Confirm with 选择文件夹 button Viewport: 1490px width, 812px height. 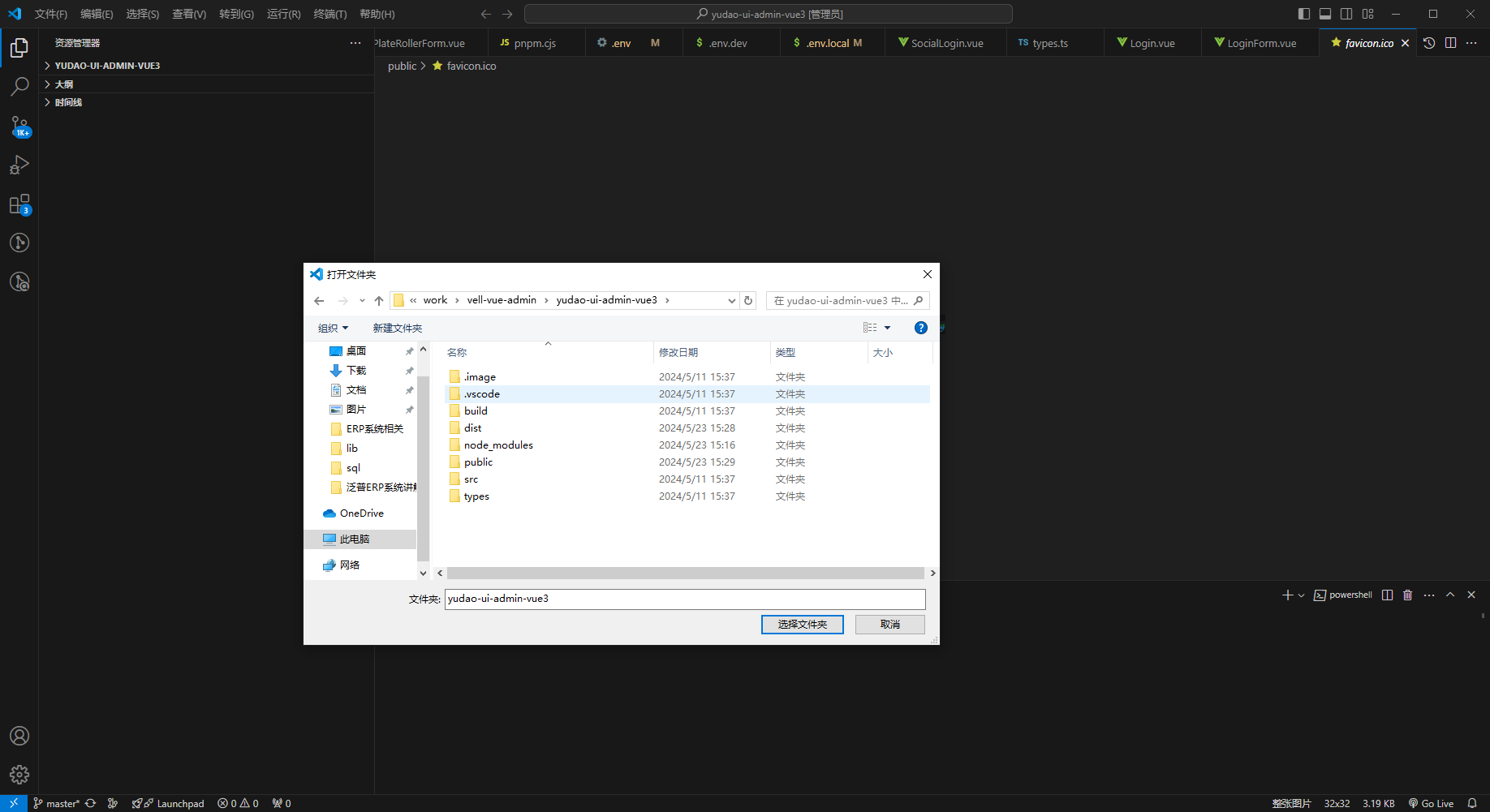803,625
